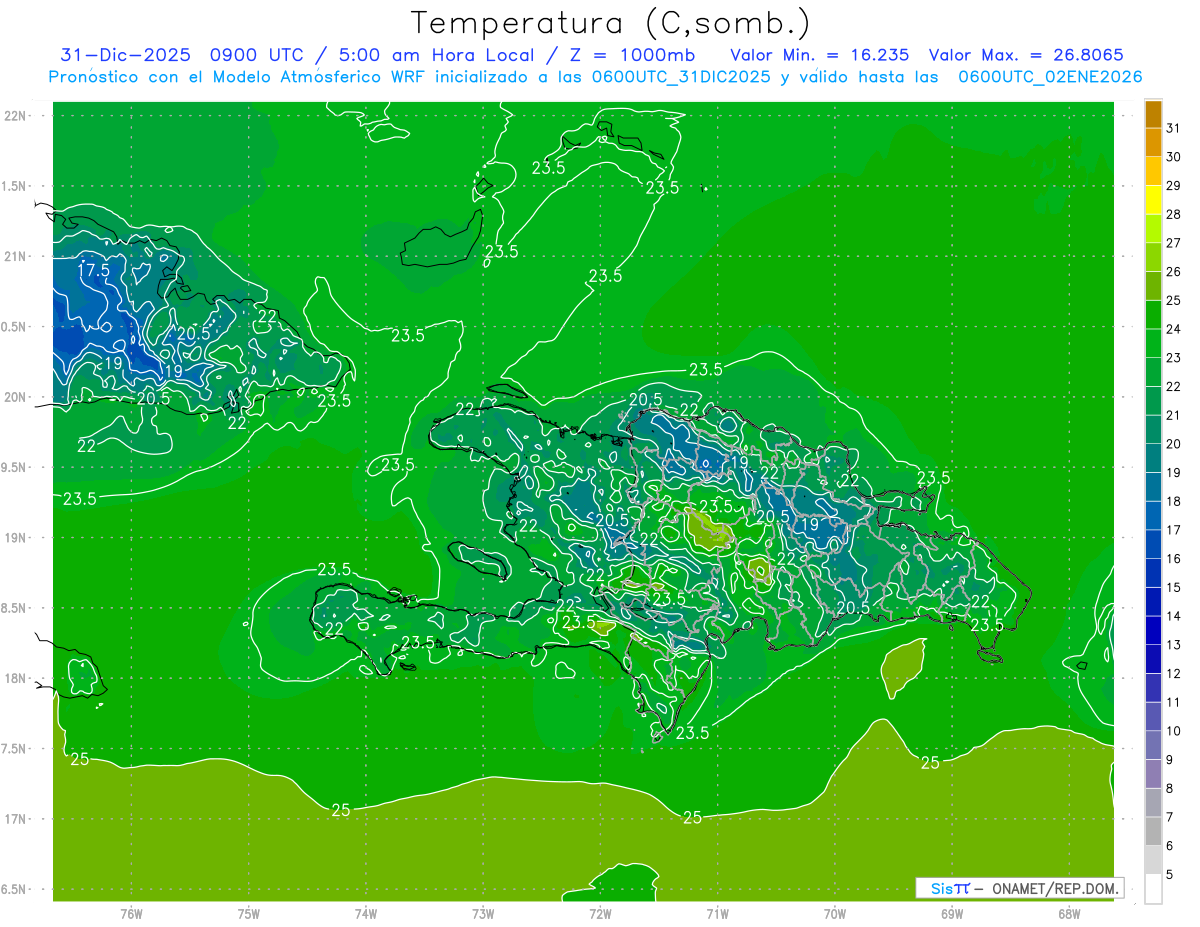Click the '75W' longitude axis label
1200x927 pixels.
pos(249,913)
